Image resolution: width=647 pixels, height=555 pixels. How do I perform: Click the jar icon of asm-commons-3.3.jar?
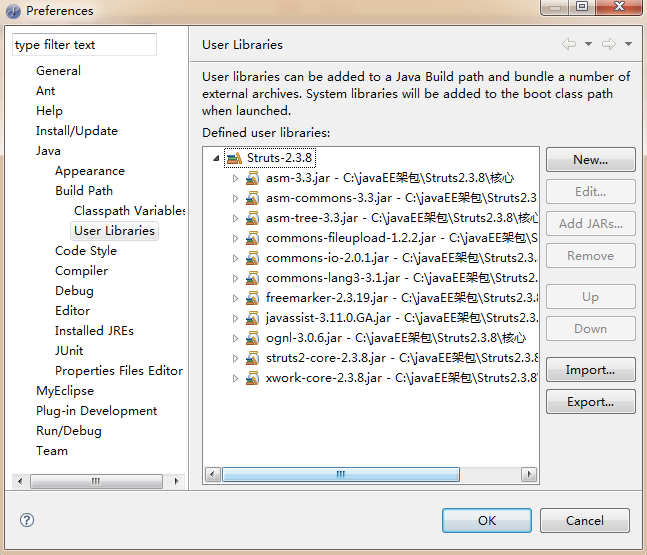click(x=252, y=198)
